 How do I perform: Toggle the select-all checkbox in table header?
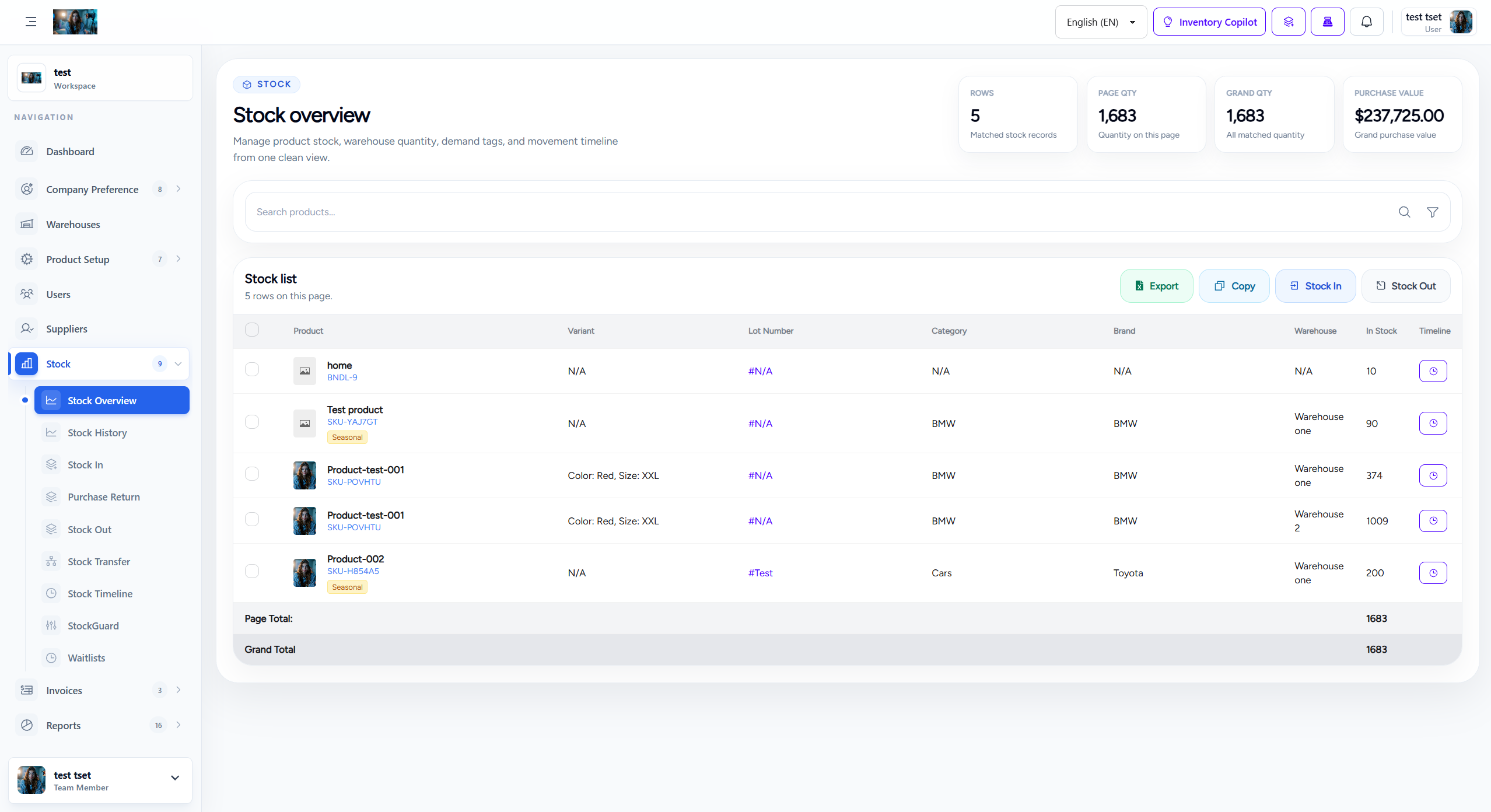click(x=252, y=330)
